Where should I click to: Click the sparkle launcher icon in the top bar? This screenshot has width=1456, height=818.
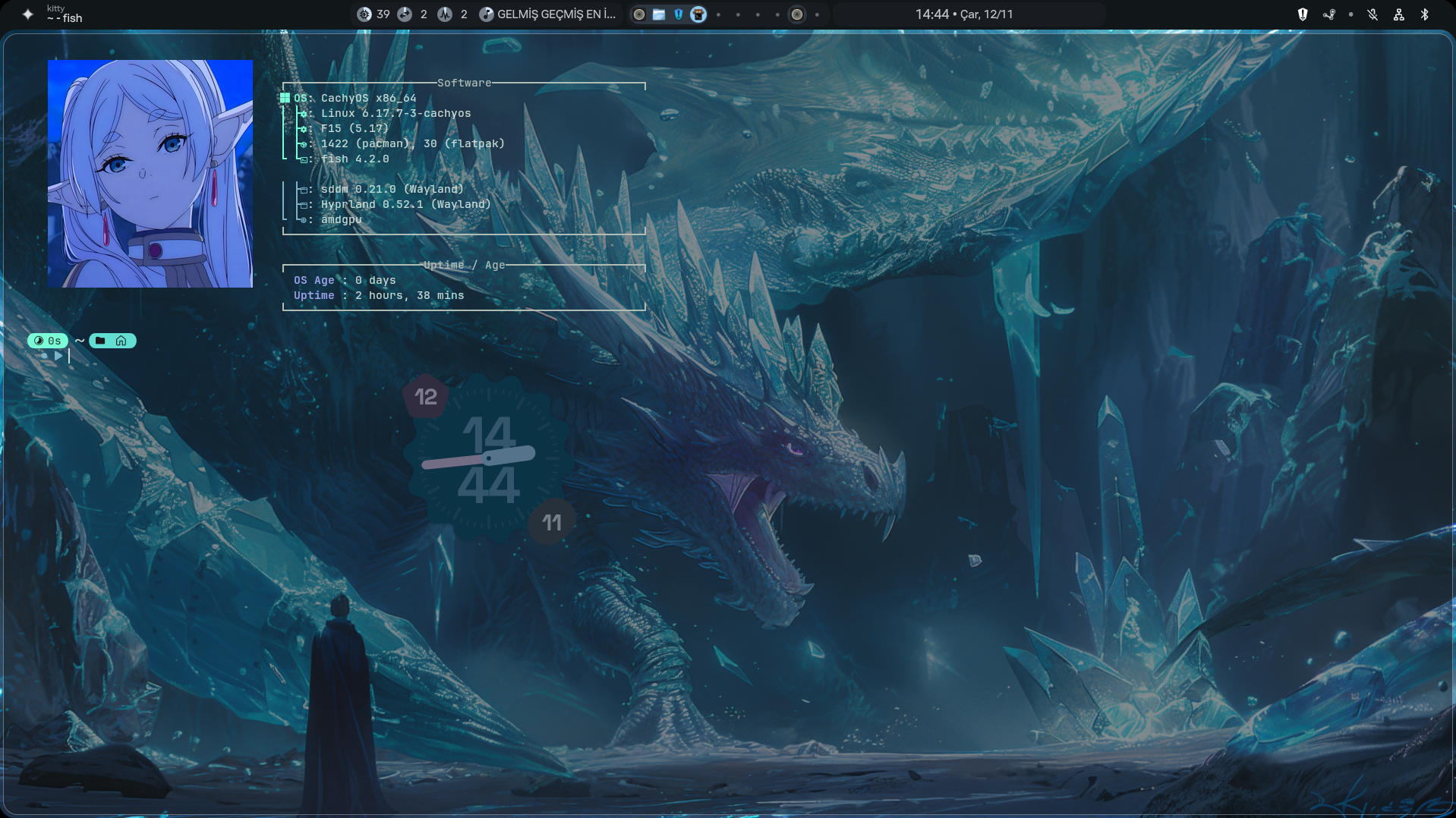click(x=28, y=14)
